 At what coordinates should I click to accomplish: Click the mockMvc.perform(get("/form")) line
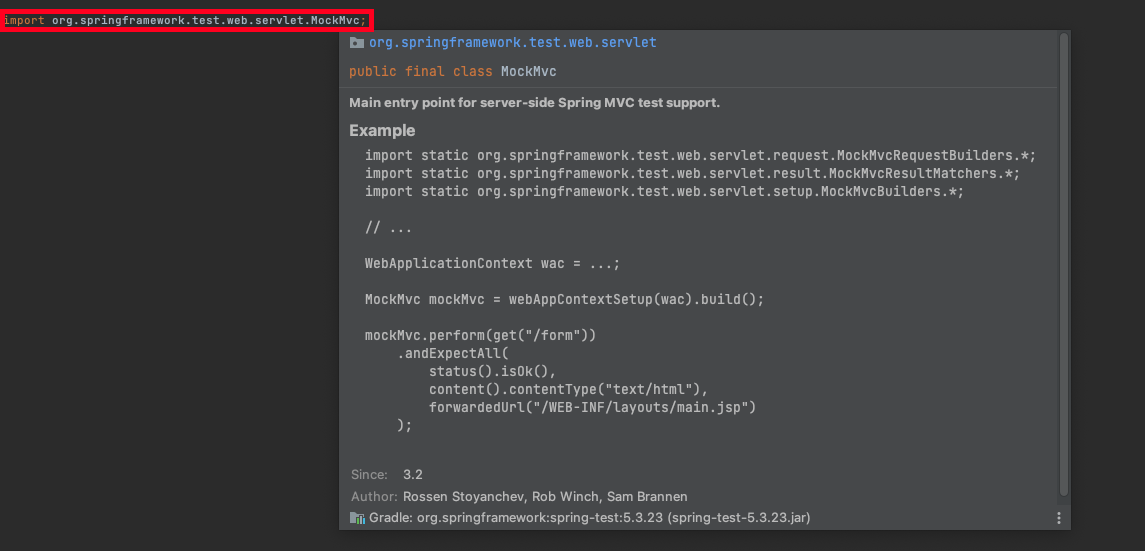point(480,336)
